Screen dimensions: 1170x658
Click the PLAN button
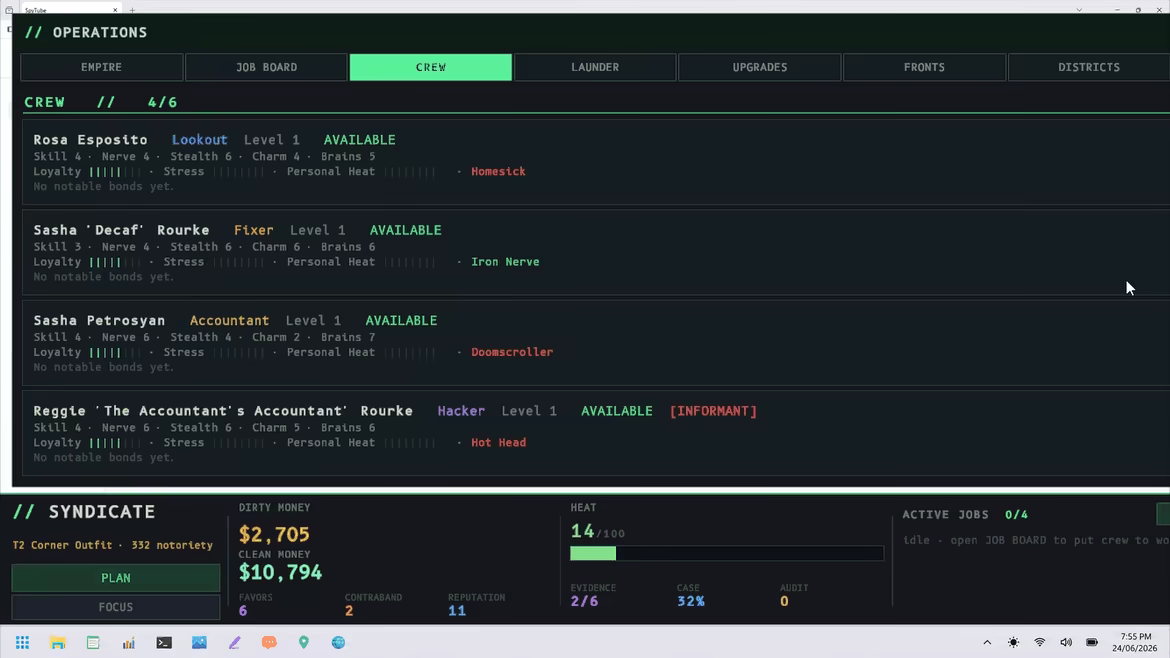(116, 578)
